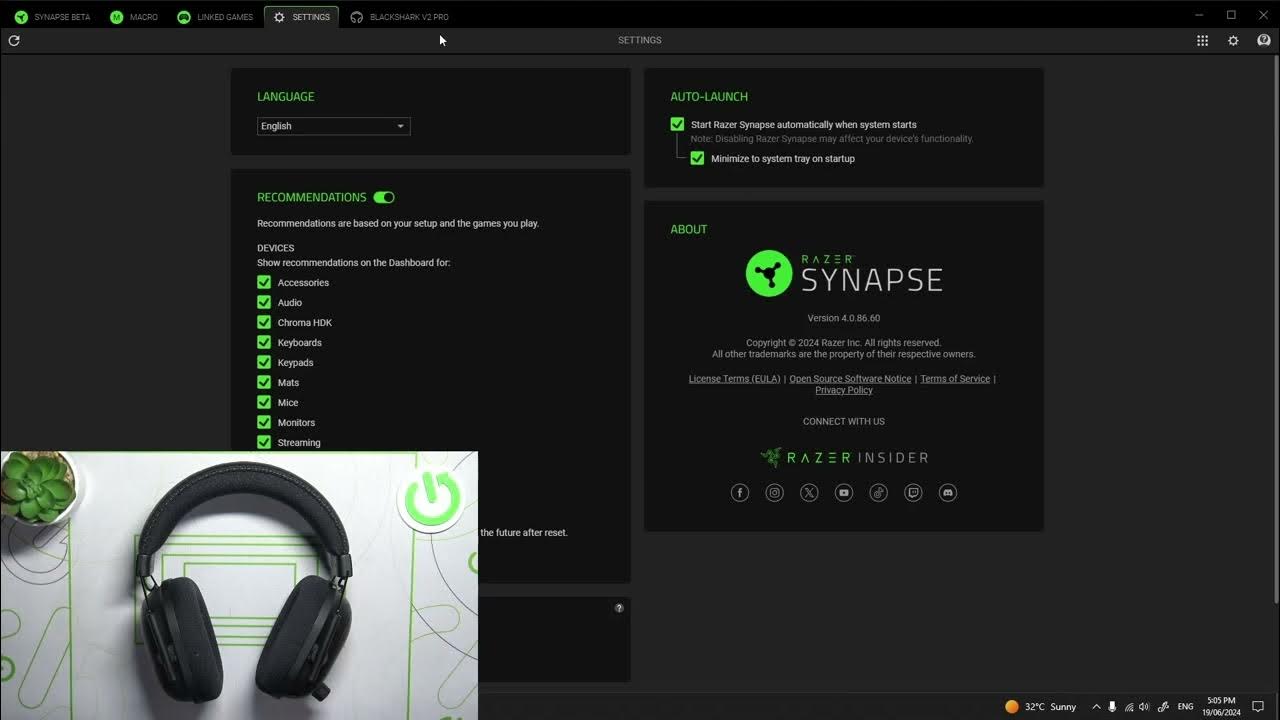Uncheck the Streaming checkbox
The height and width of the screenshot is (720, 1280).
tap(264, 442)
